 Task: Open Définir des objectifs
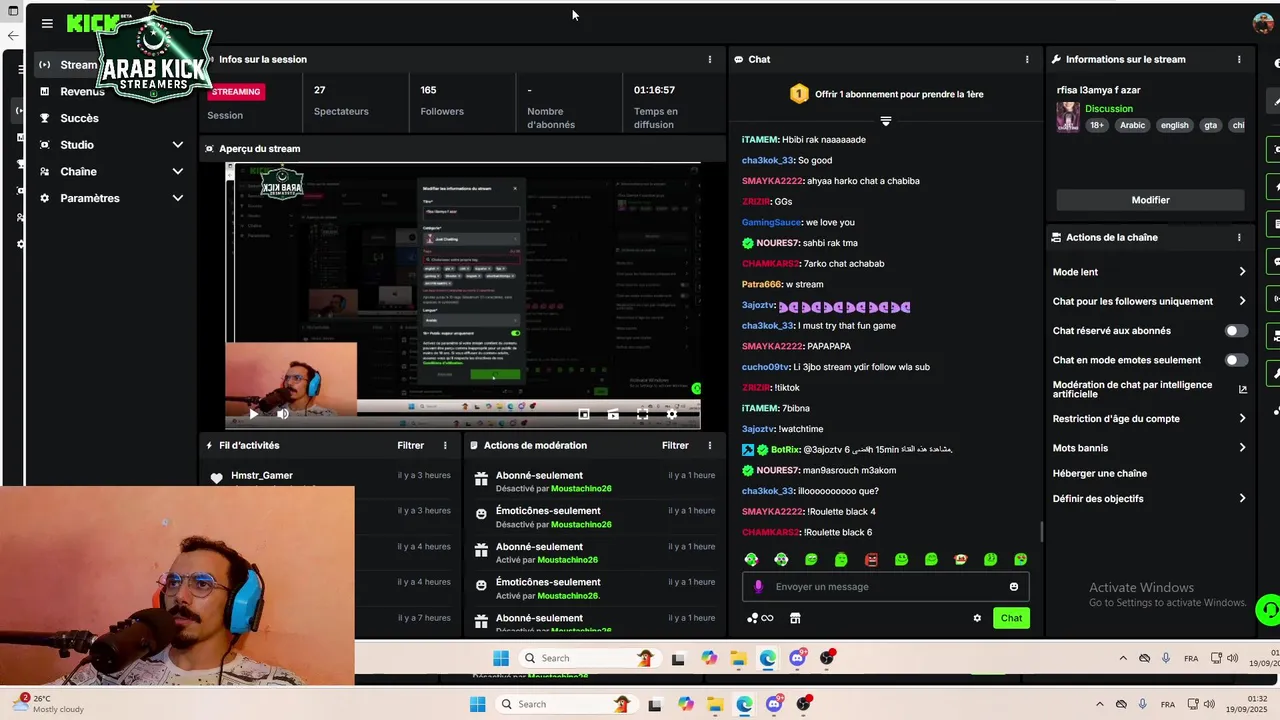(x=1150, y=499)
